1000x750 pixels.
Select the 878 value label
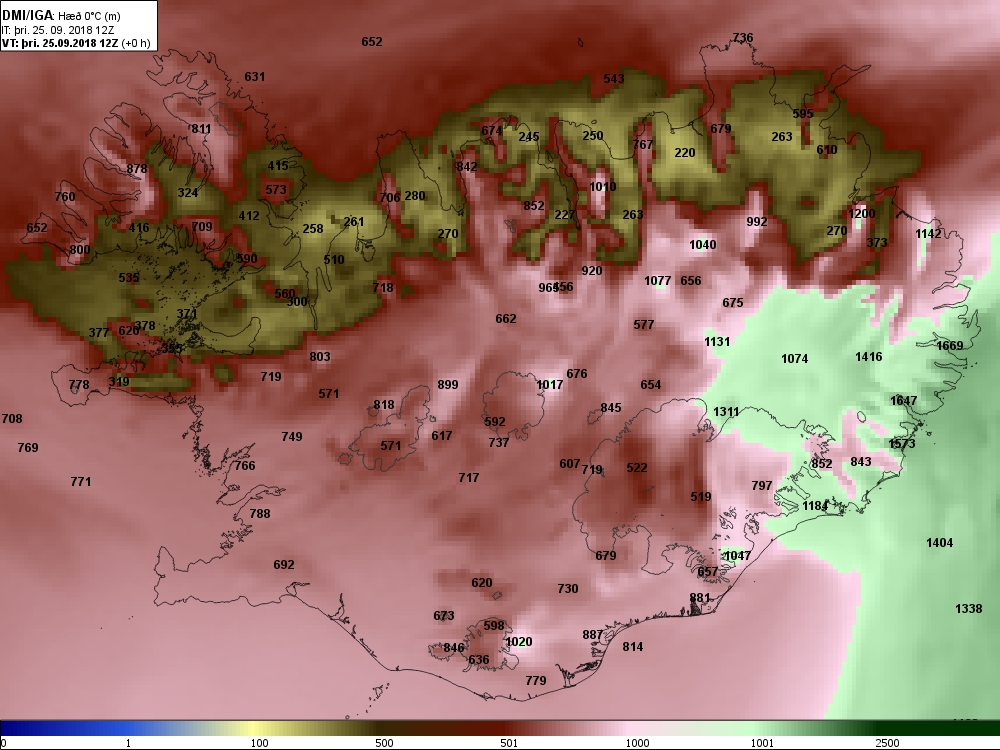137,169
